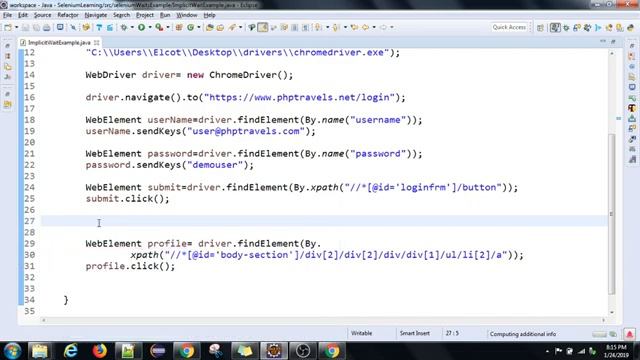Open the Run menu
The height and width of the screenshot is (360, 640).
point(165,15)
